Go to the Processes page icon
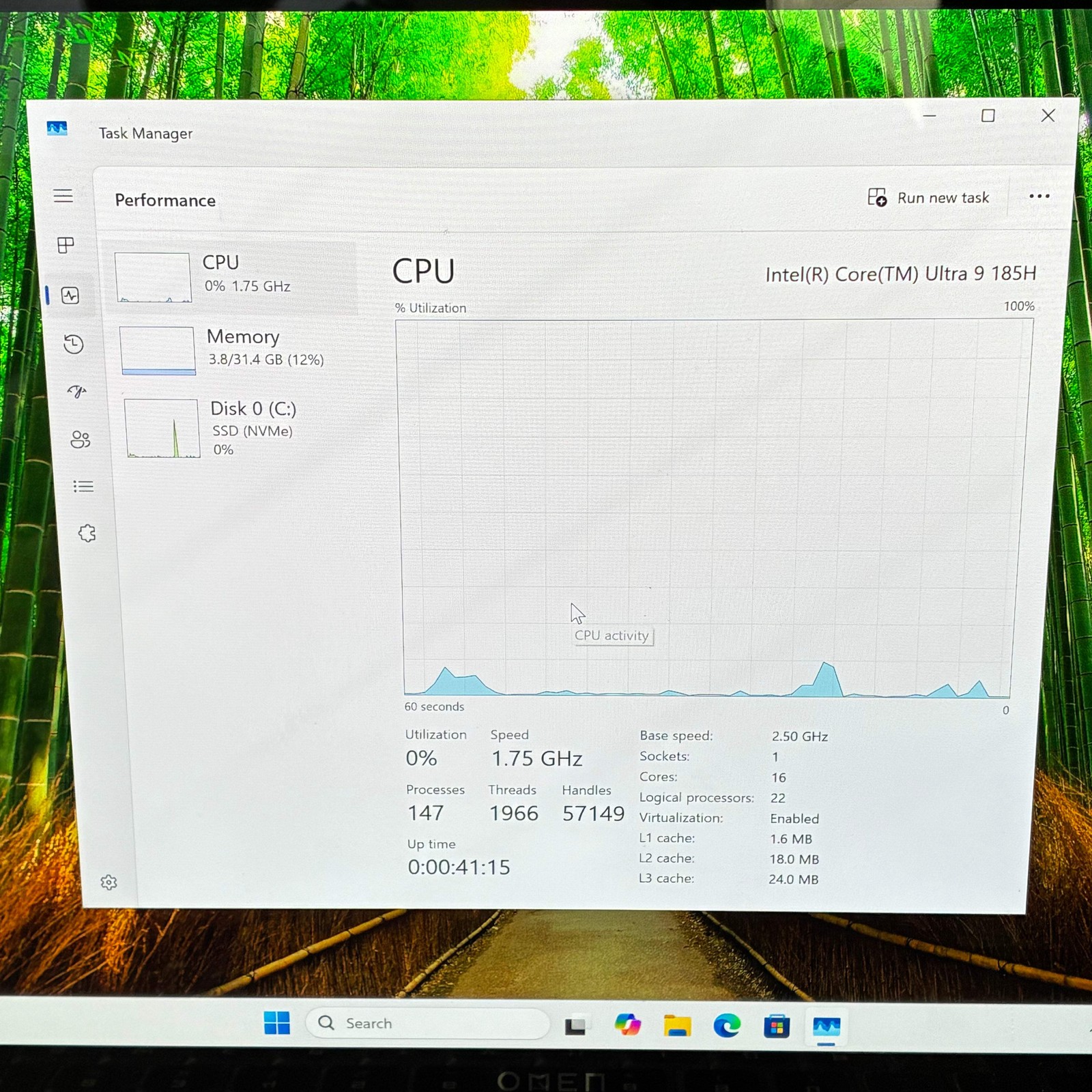 click(66, 245)
